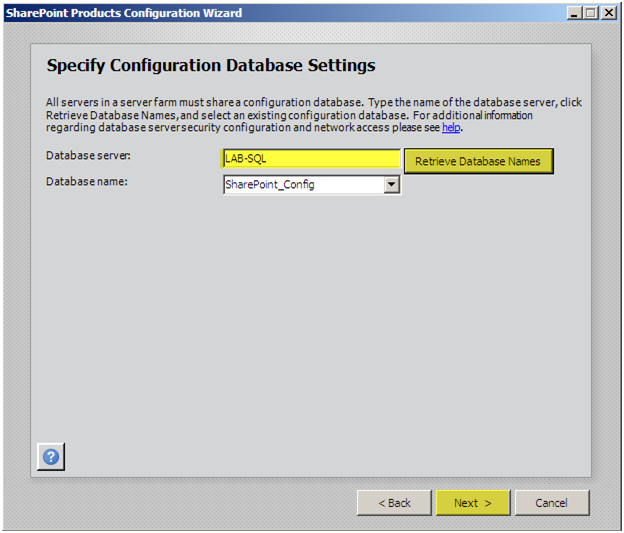Click the 'Database name:' label
The height and width of the screenshot is (533, 624).
click(87, 182)
